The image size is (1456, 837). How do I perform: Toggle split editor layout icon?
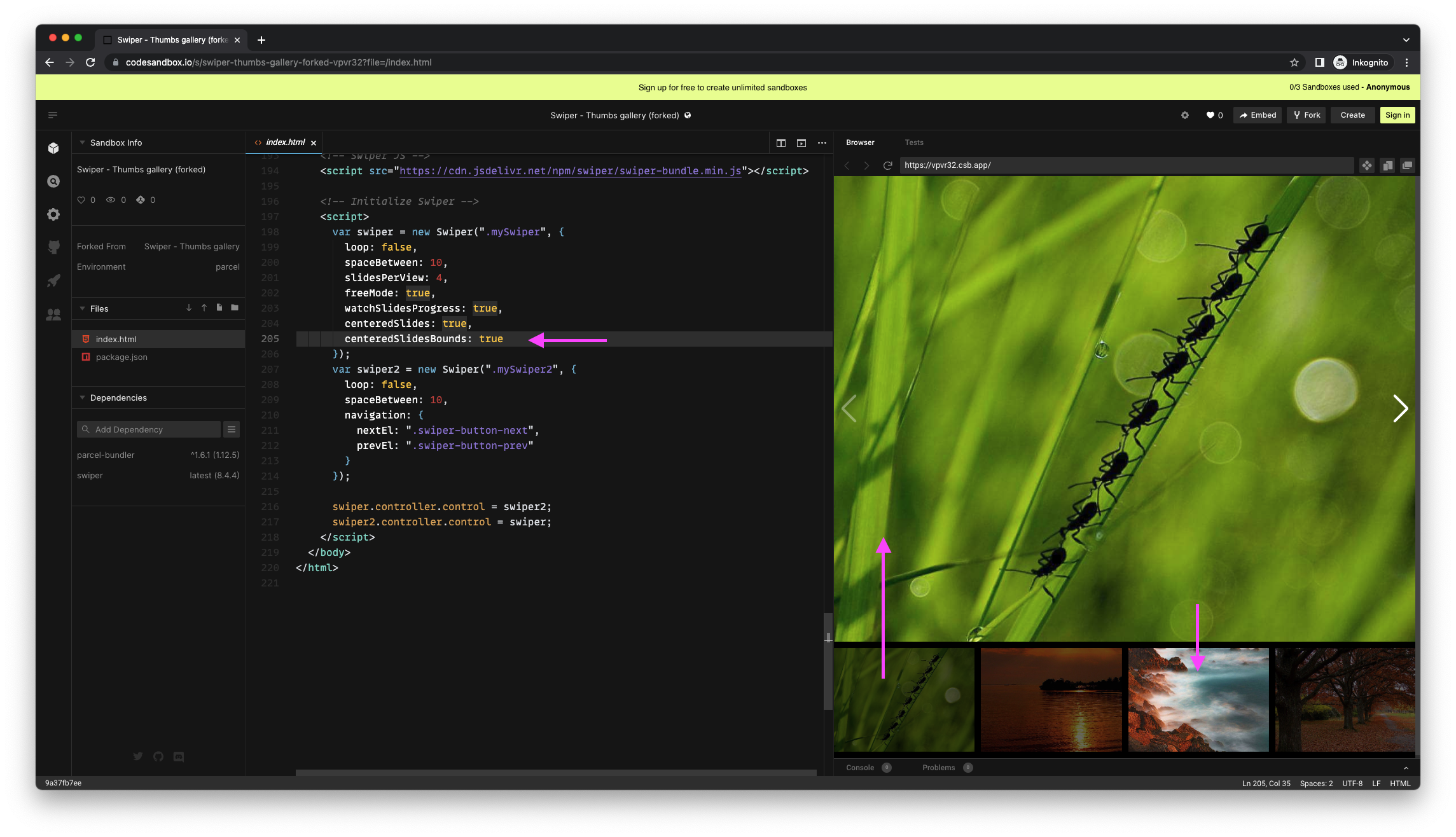[x=781, y=143]
